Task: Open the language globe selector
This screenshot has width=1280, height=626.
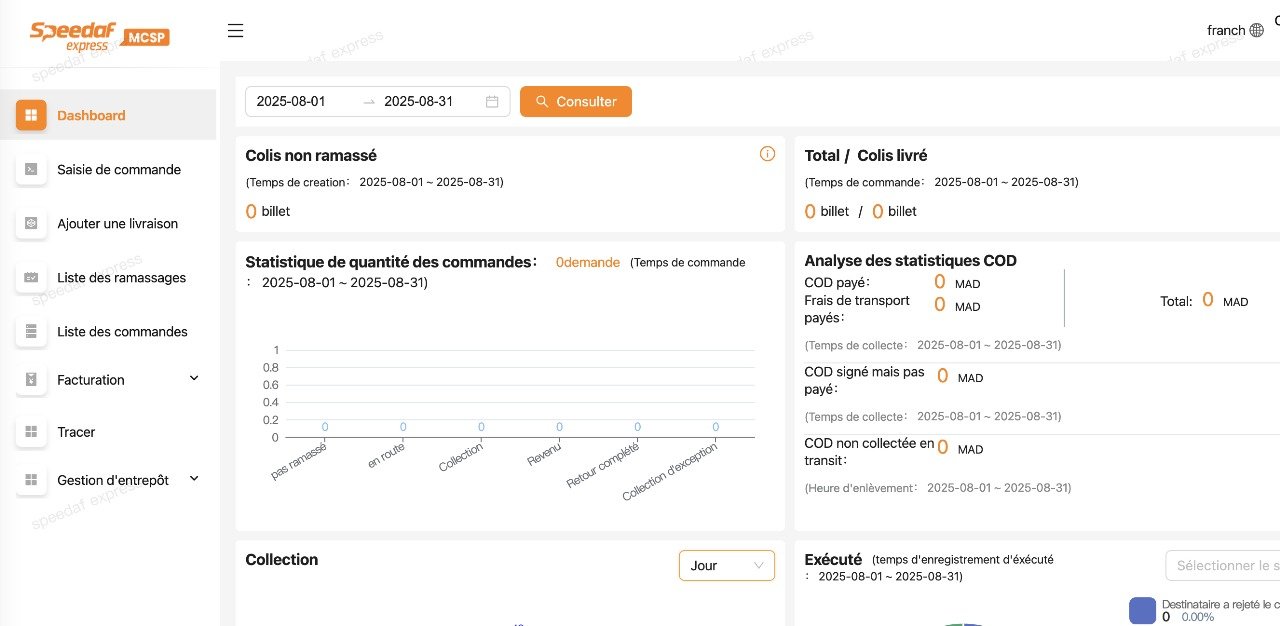Action: (1256, 31)
